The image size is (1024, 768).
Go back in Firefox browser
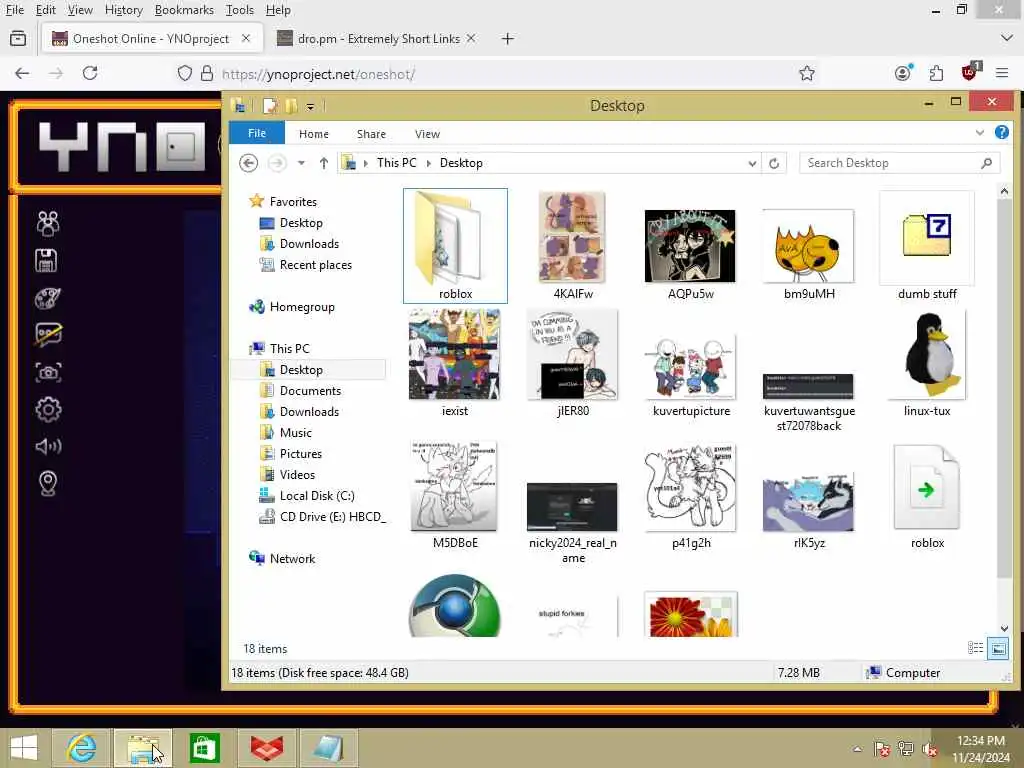click(x=22, y=73)
